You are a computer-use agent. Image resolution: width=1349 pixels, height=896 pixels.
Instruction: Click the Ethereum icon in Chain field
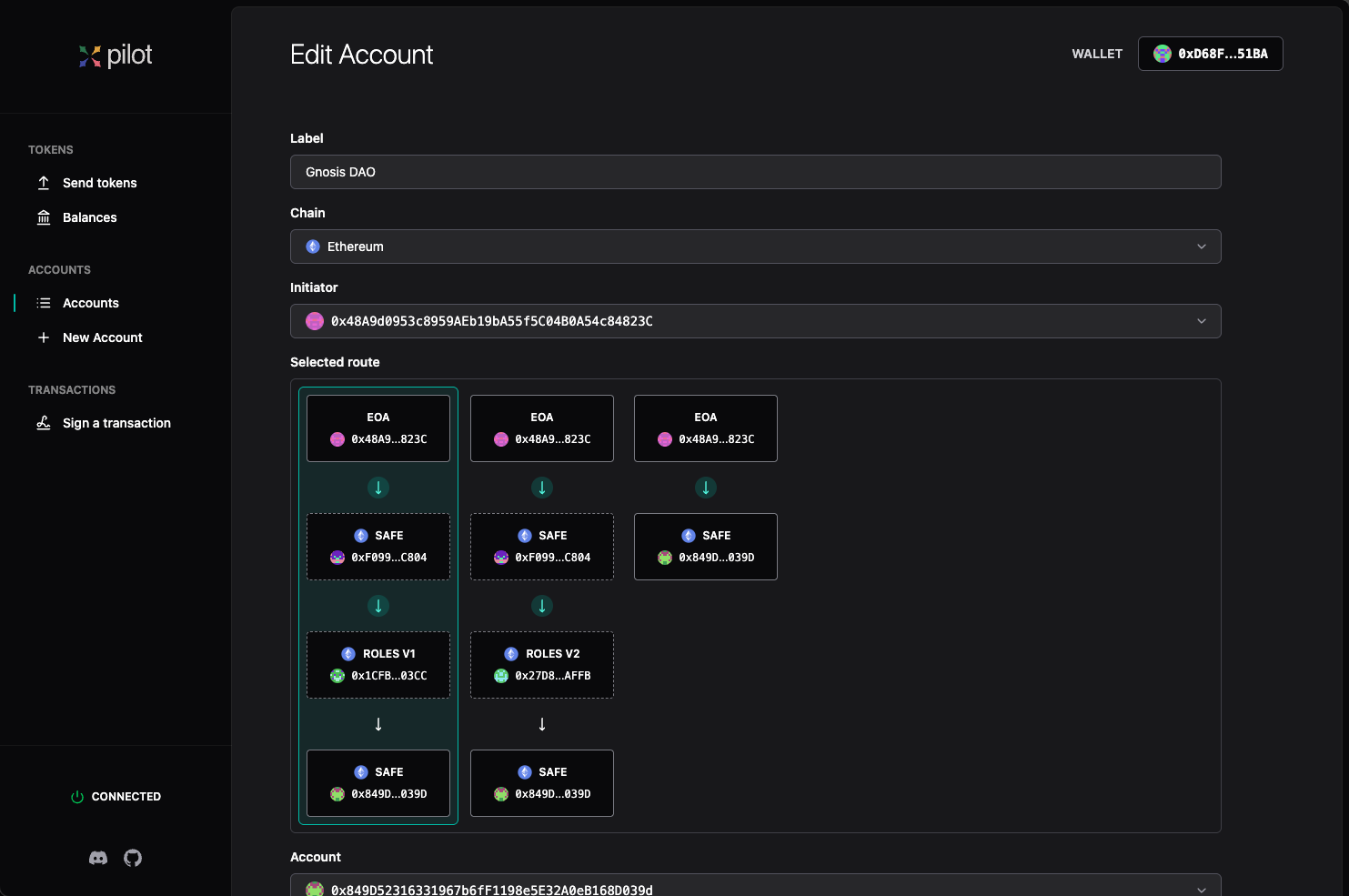(x=313, y=247)
